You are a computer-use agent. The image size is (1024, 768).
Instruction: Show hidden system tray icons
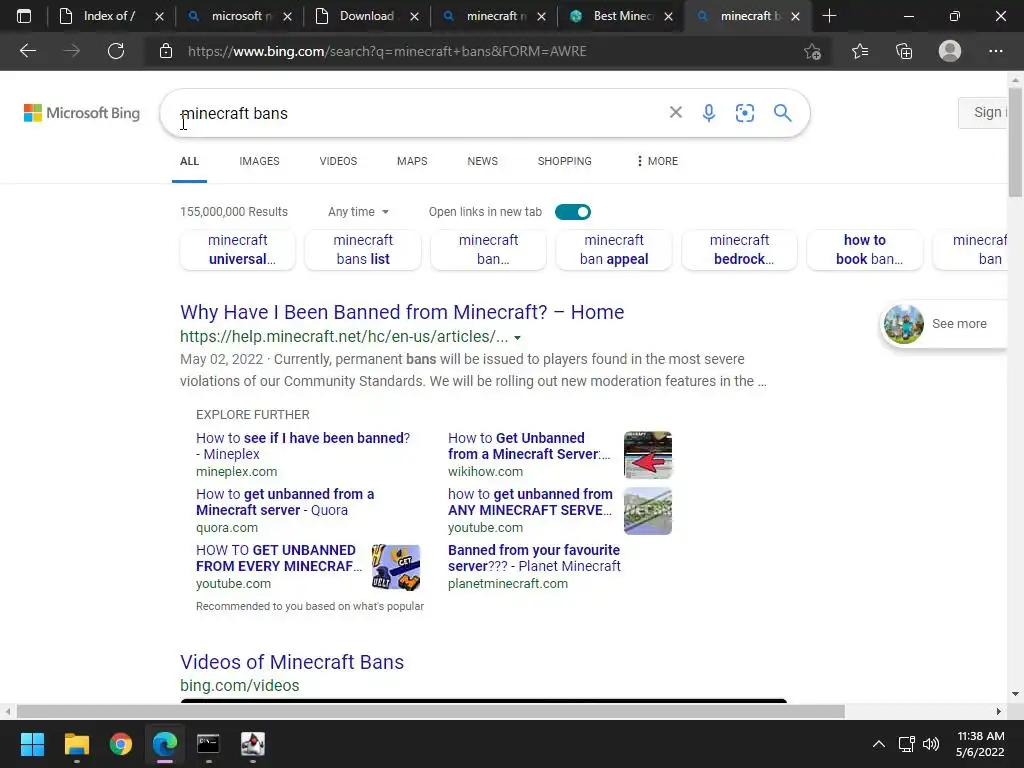click(x=879, y=744)
